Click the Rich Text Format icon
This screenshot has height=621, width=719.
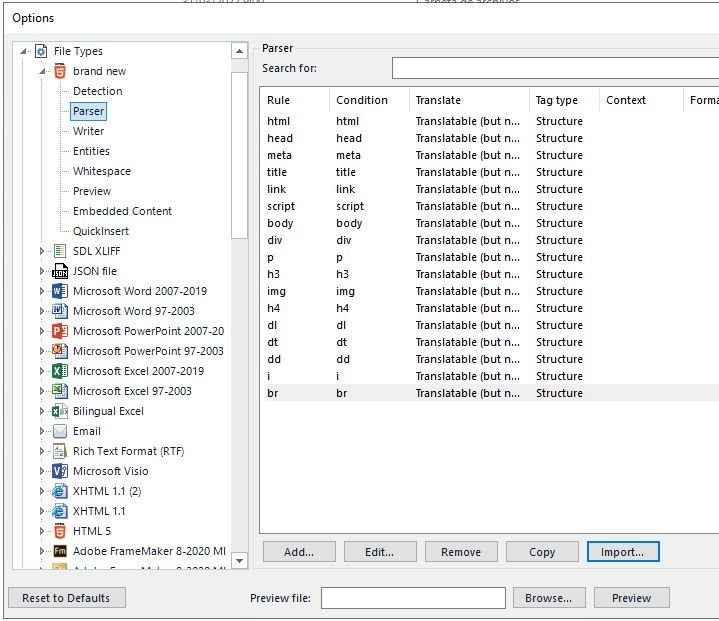click(60, 451)
